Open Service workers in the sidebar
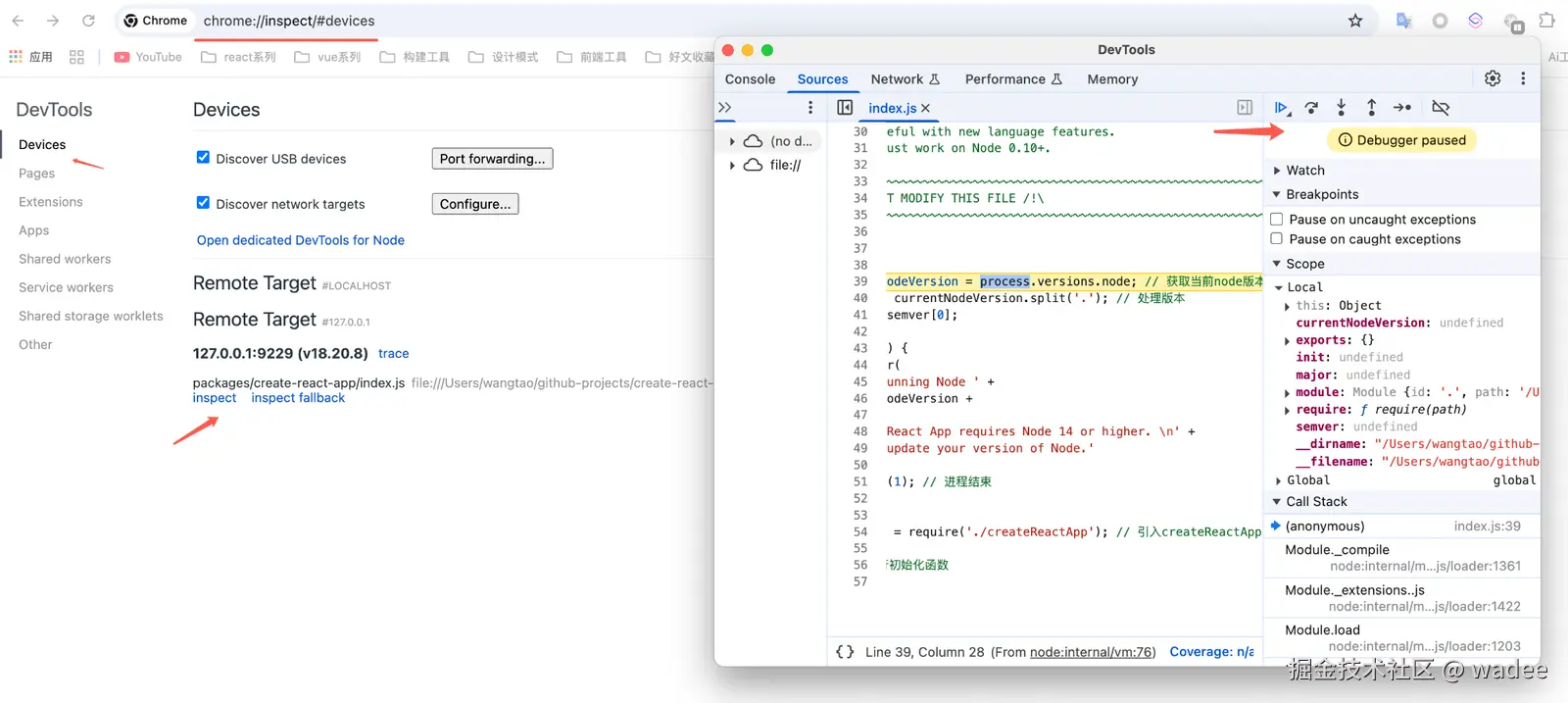Viewport: 1568px width, 703px height. click(x=66, y=287)
